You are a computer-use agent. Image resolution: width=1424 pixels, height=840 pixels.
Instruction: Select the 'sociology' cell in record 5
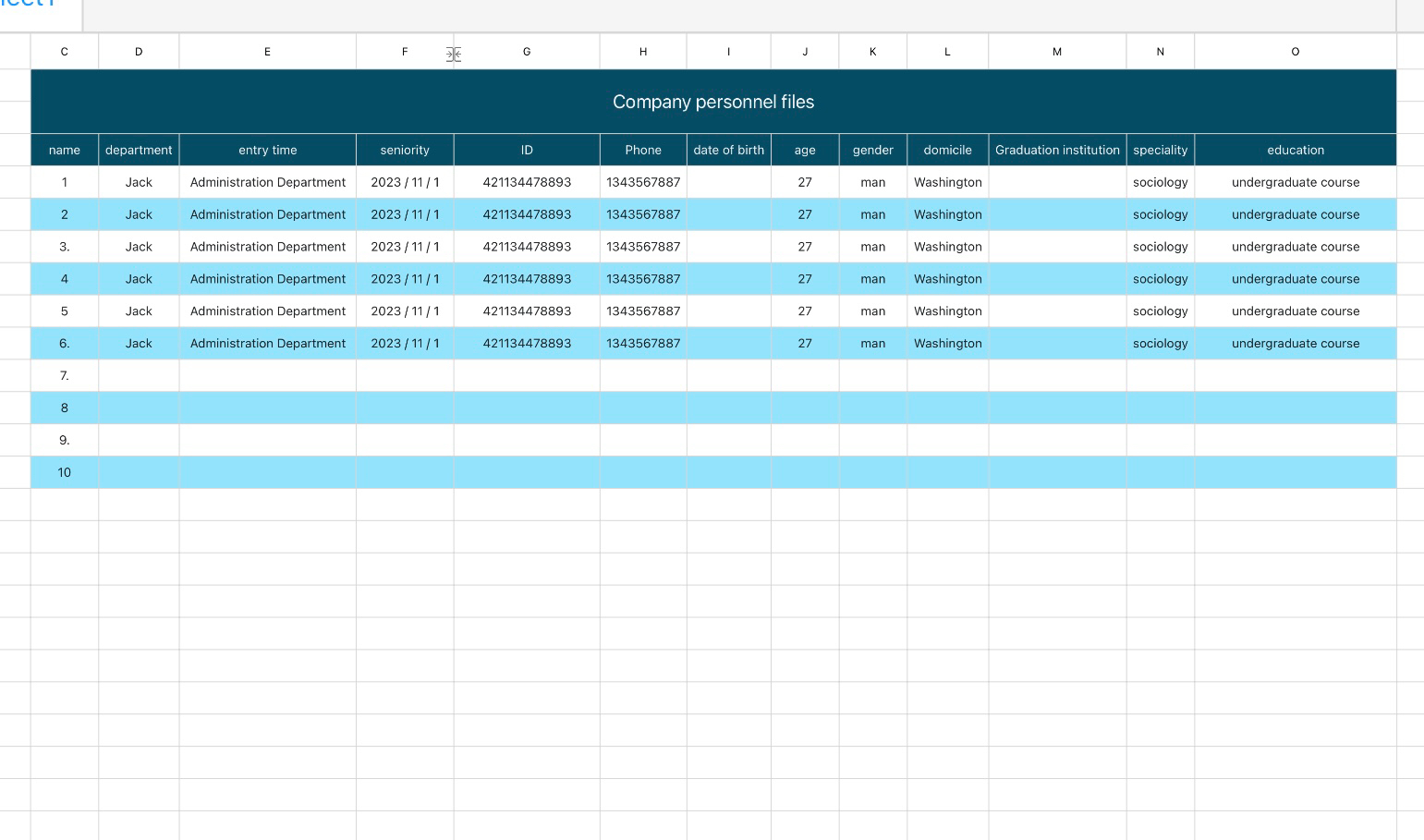(x=1161, y=311)
